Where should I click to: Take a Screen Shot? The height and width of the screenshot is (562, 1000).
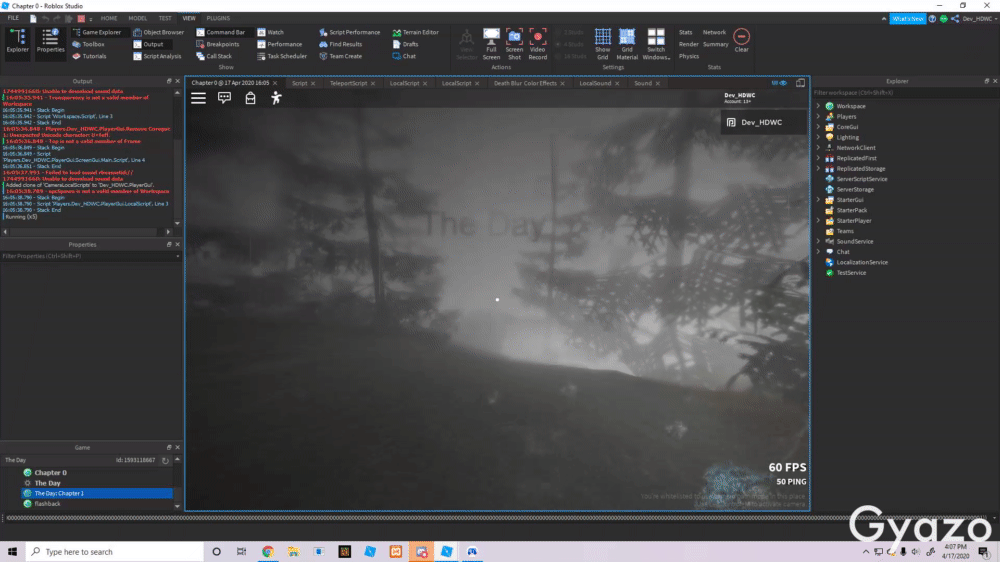pos(514,44)
